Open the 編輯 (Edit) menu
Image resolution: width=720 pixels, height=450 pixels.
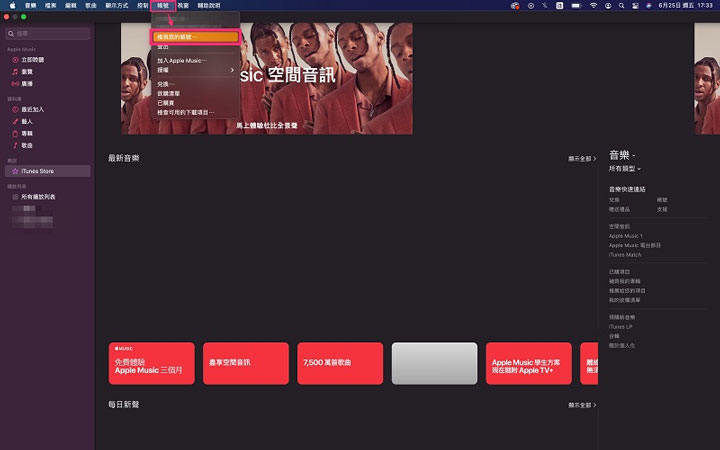(x=71, y=6)
